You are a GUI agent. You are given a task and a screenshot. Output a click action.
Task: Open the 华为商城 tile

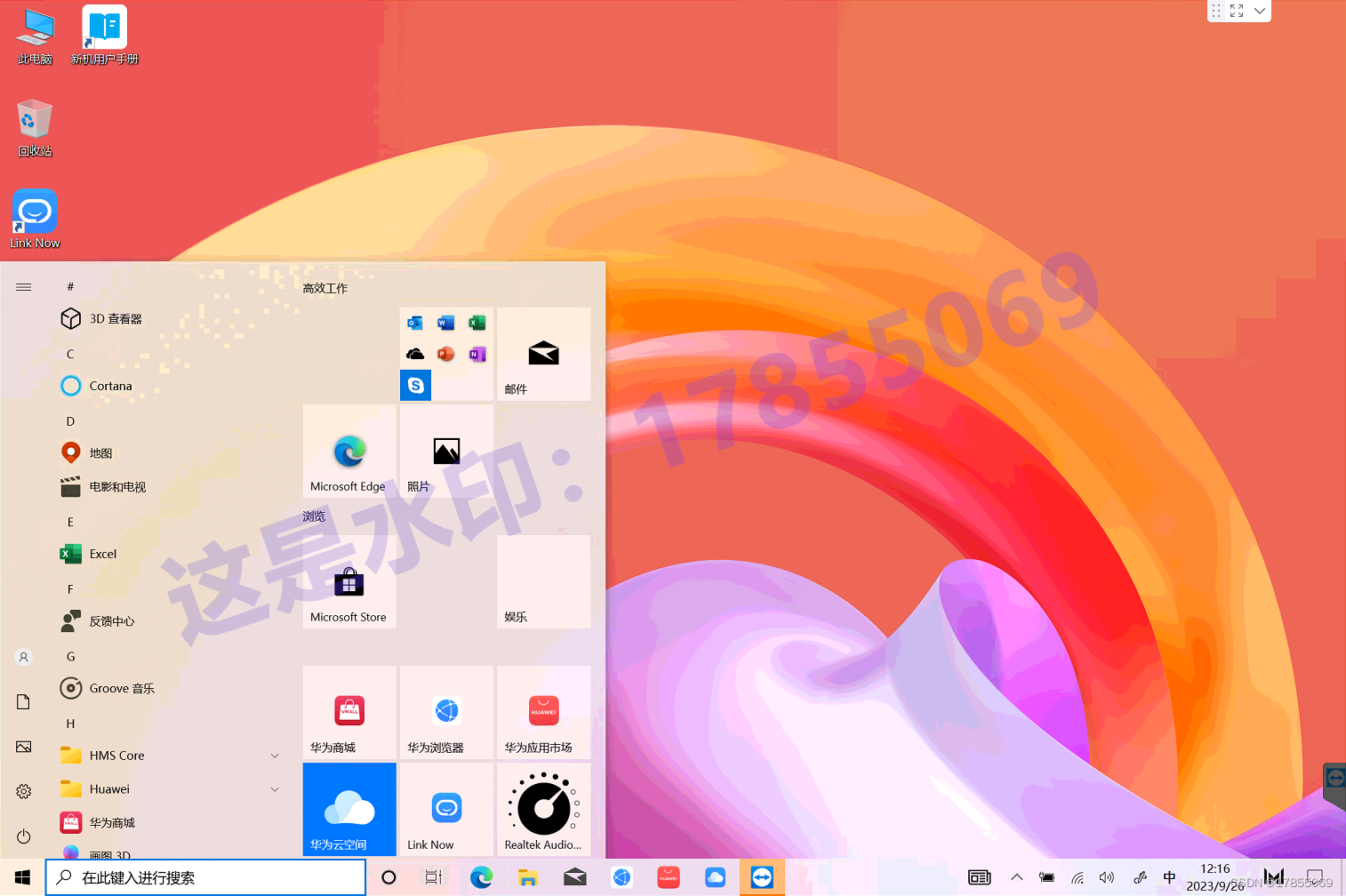[x=349, y=712]
